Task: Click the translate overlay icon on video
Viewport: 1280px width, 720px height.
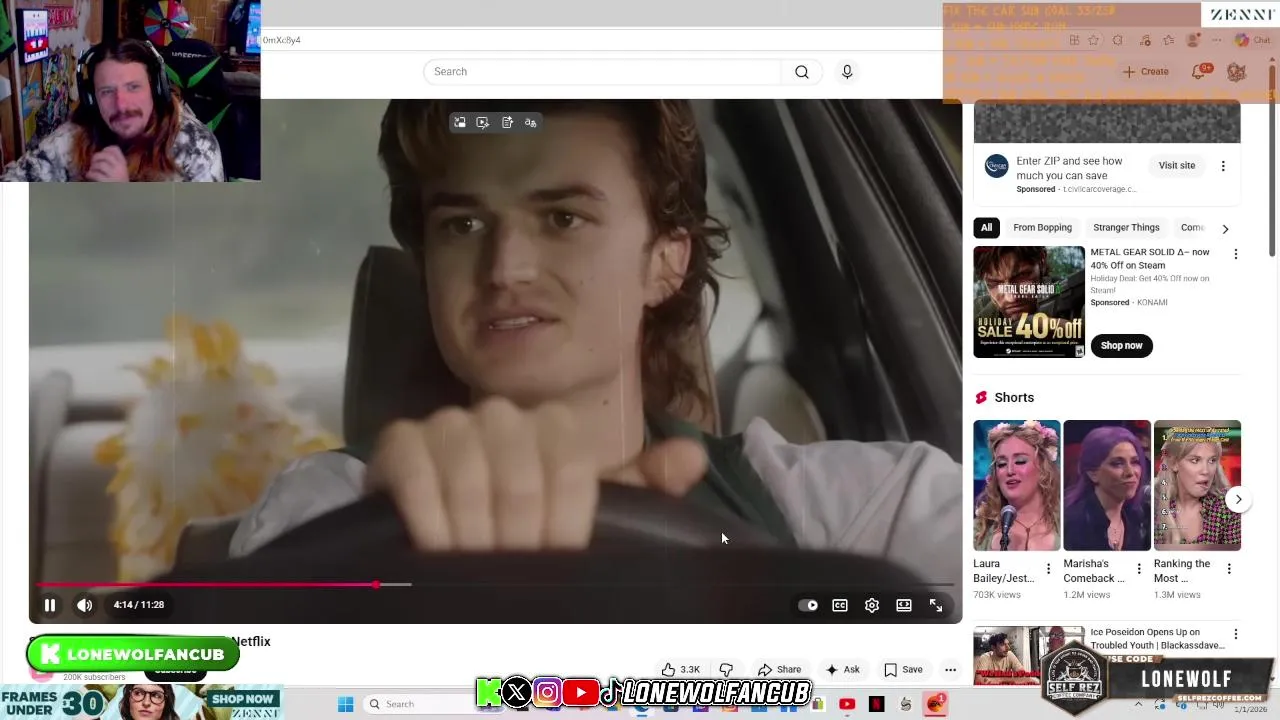Action: pyautogui.click(x=531, y=122)
